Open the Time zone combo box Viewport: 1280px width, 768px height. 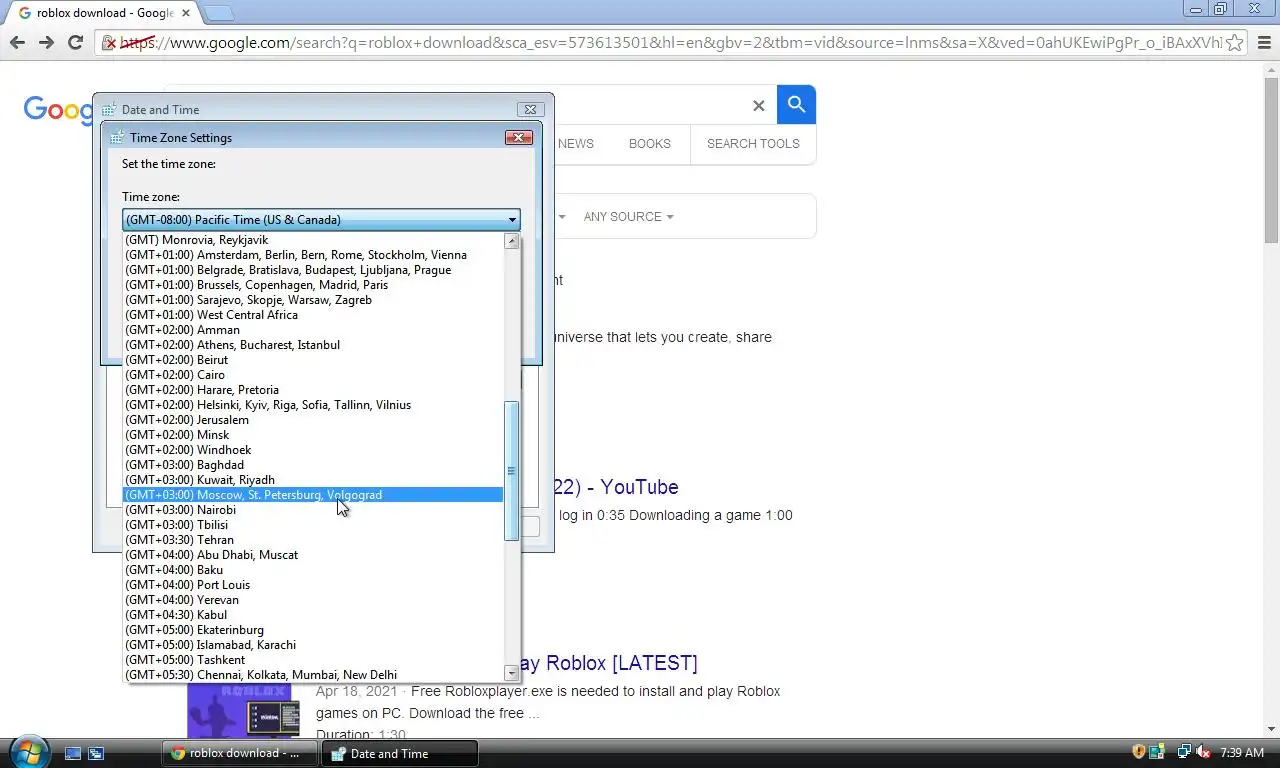coord(321,219)
